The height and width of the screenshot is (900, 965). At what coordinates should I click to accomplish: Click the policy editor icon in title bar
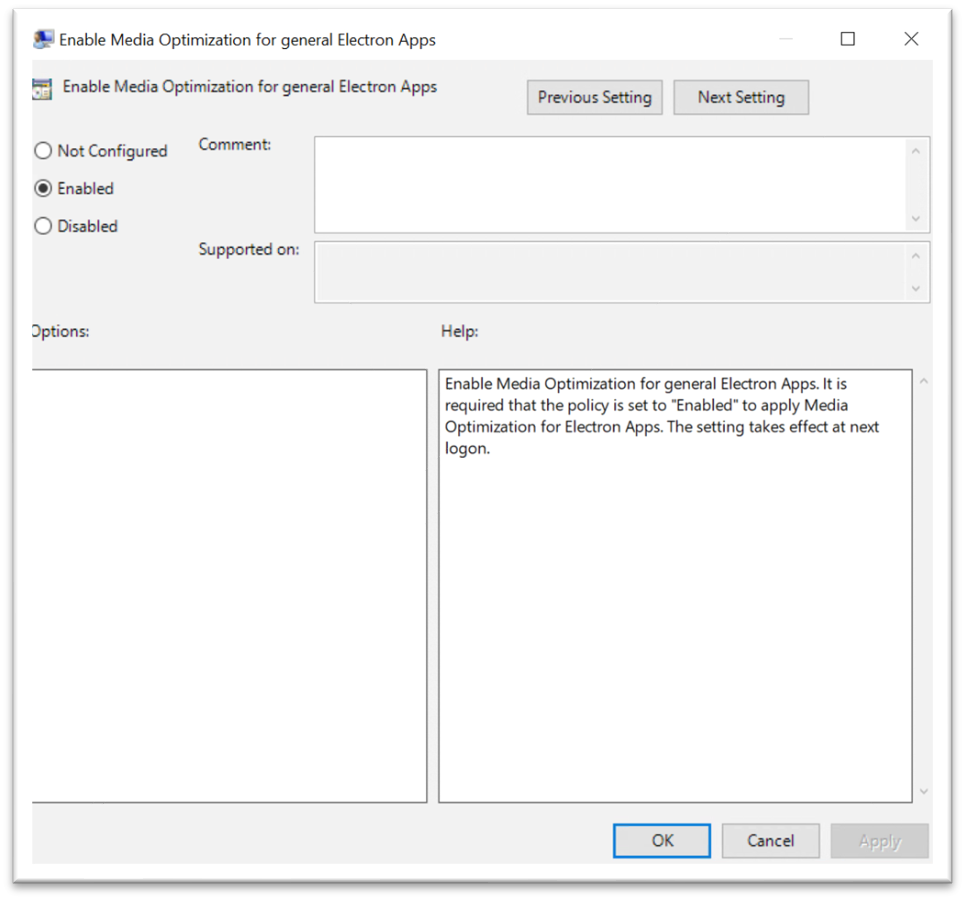pyautogui.click(x=43, y=40)
